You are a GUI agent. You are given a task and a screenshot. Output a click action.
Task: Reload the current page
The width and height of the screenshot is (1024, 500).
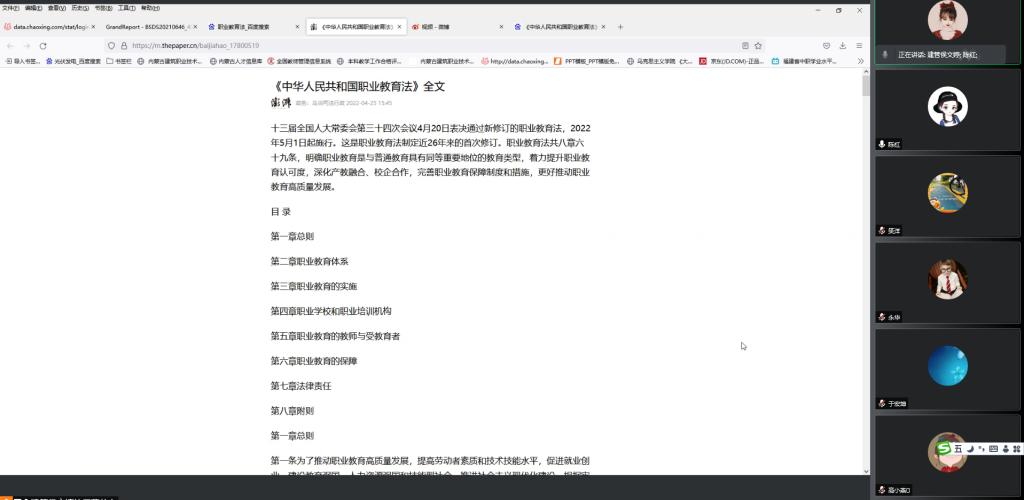click(43, 46)
